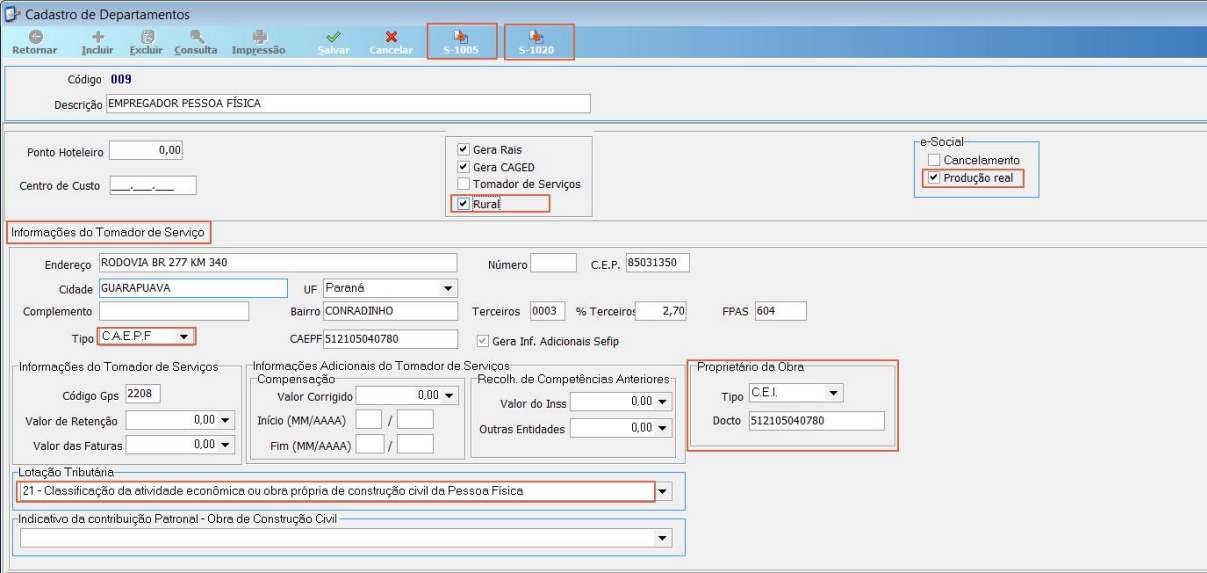This screenshot has height=573, width=1207.
Task: Toggle the Produção real checkbox
Action: pyautogui.click(x=934, y=178)
